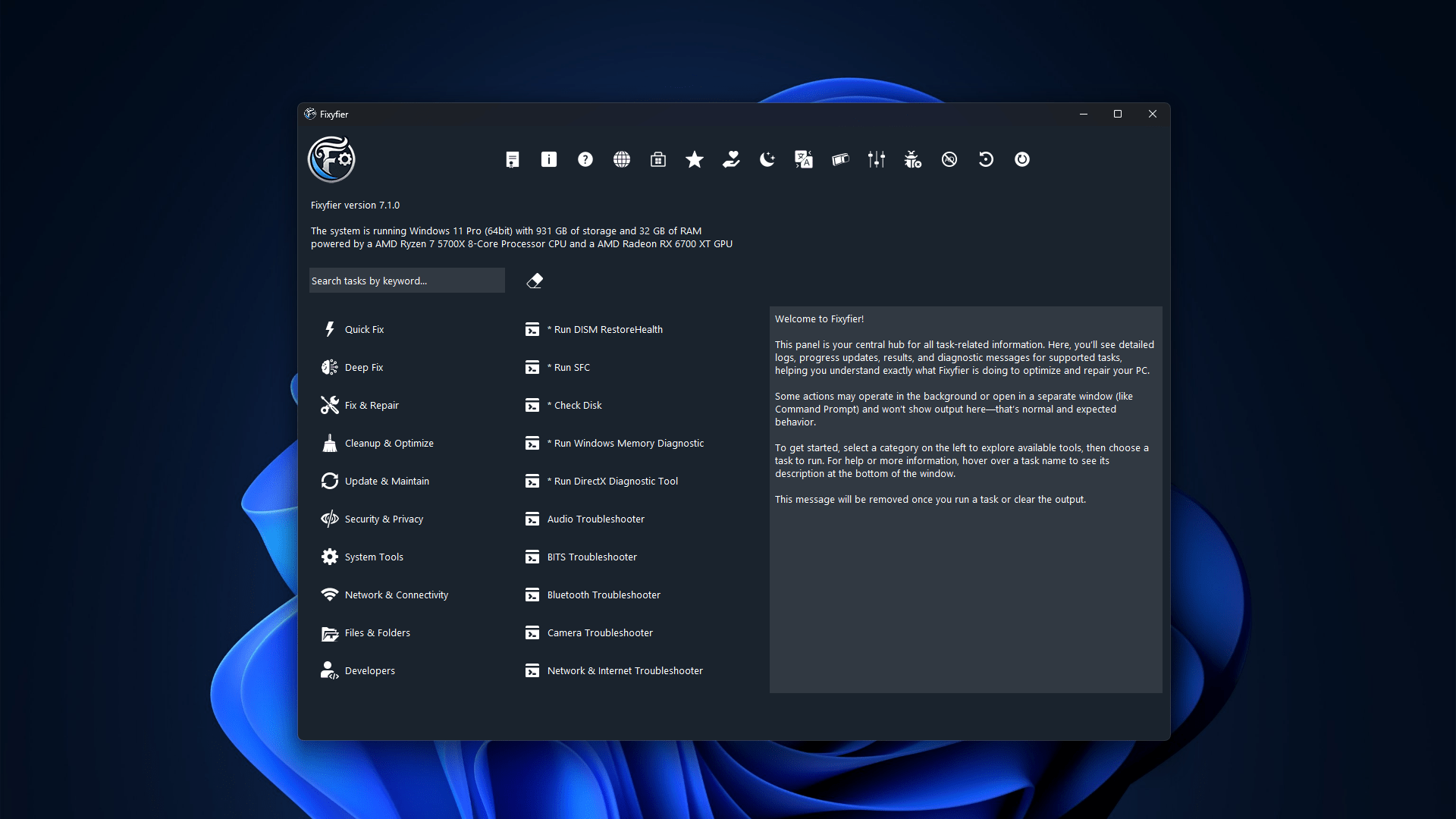This screenshot has width=1456, height=819.
Task: Open the Help question mark icon
Action: (585, 159)
